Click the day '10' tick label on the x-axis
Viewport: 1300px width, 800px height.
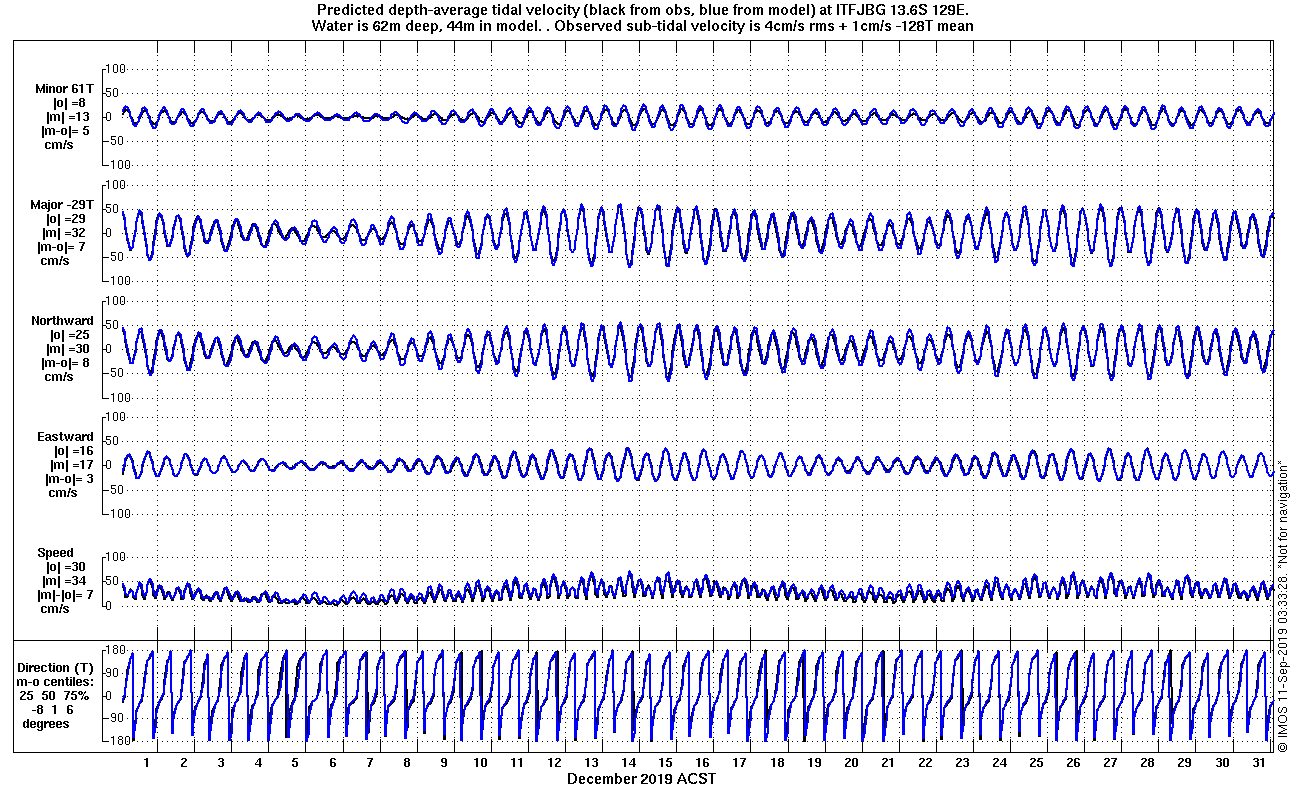tap(480, 763)
